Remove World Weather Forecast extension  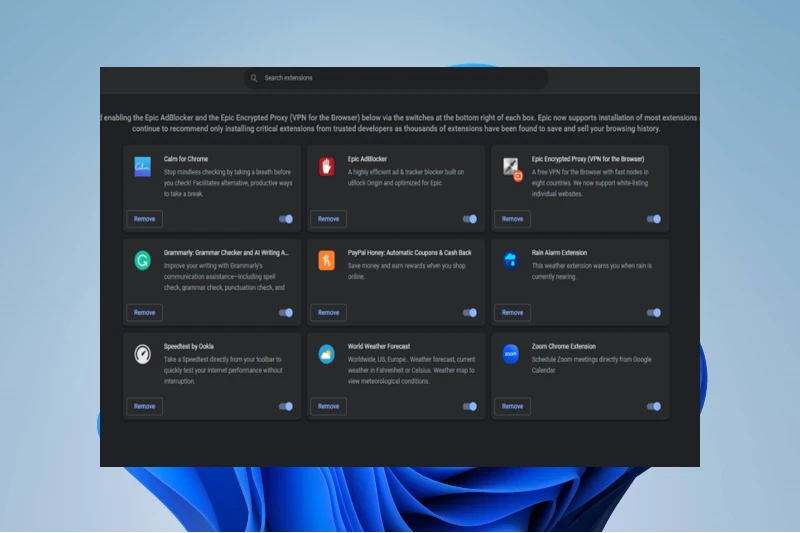point(329,407)
